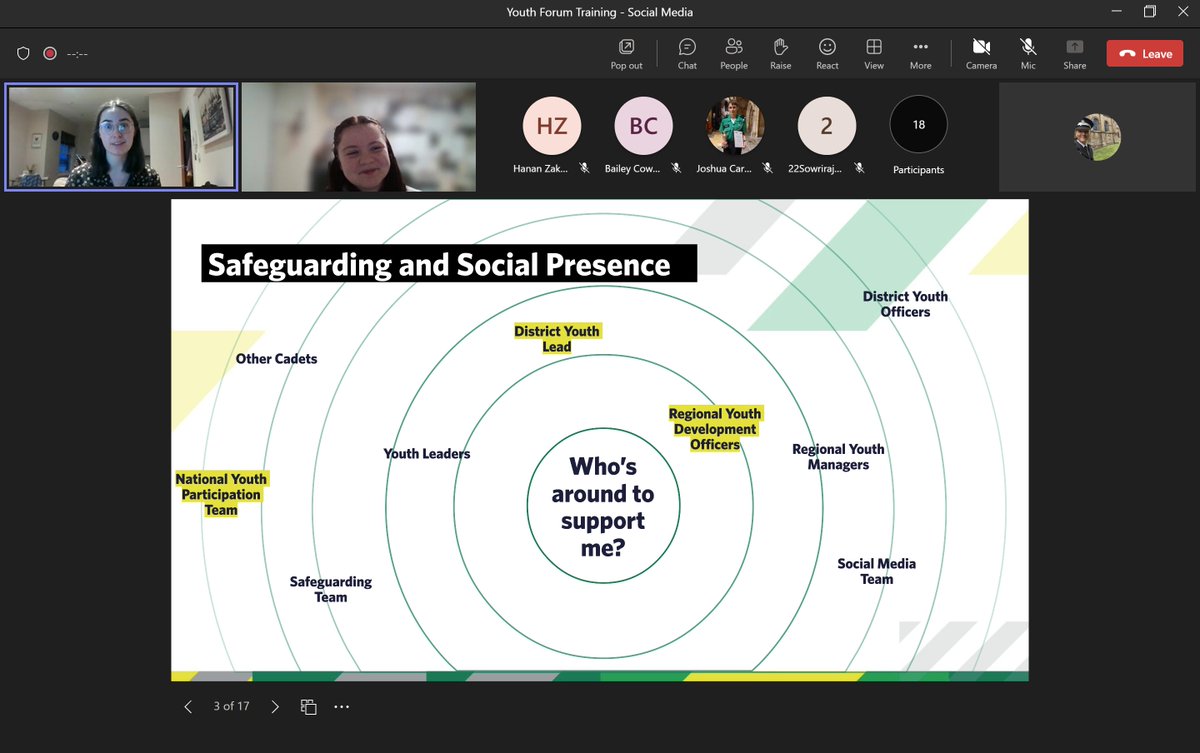
Task: Click the 'Youth Leaders' text
Action: pos(427,454)
